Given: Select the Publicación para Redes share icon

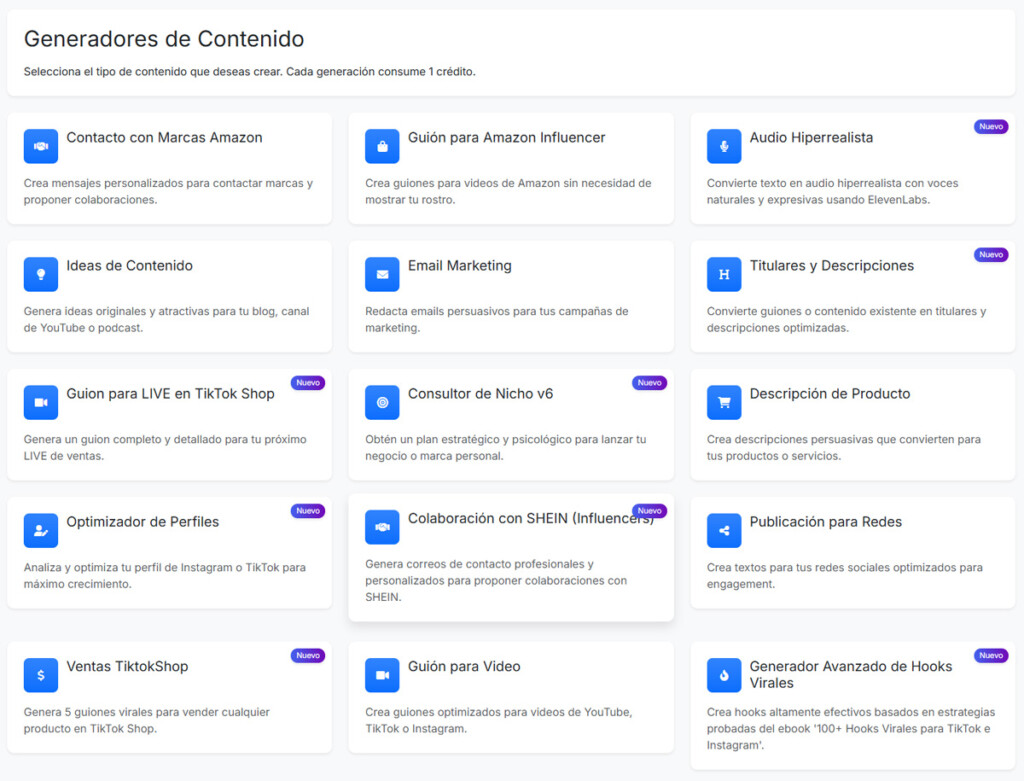Looking at the screenshot, I should coord(724,530).
